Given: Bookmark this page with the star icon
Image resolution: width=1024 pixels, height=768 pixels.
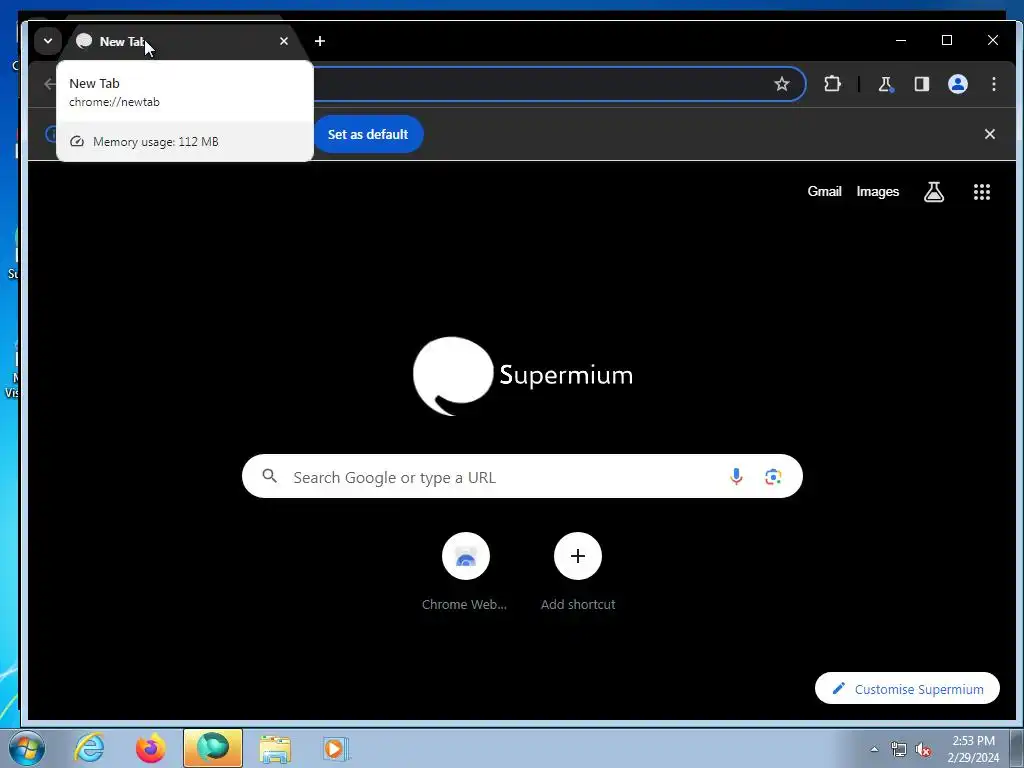Looking at the screenshot, I should coord(782,84).
